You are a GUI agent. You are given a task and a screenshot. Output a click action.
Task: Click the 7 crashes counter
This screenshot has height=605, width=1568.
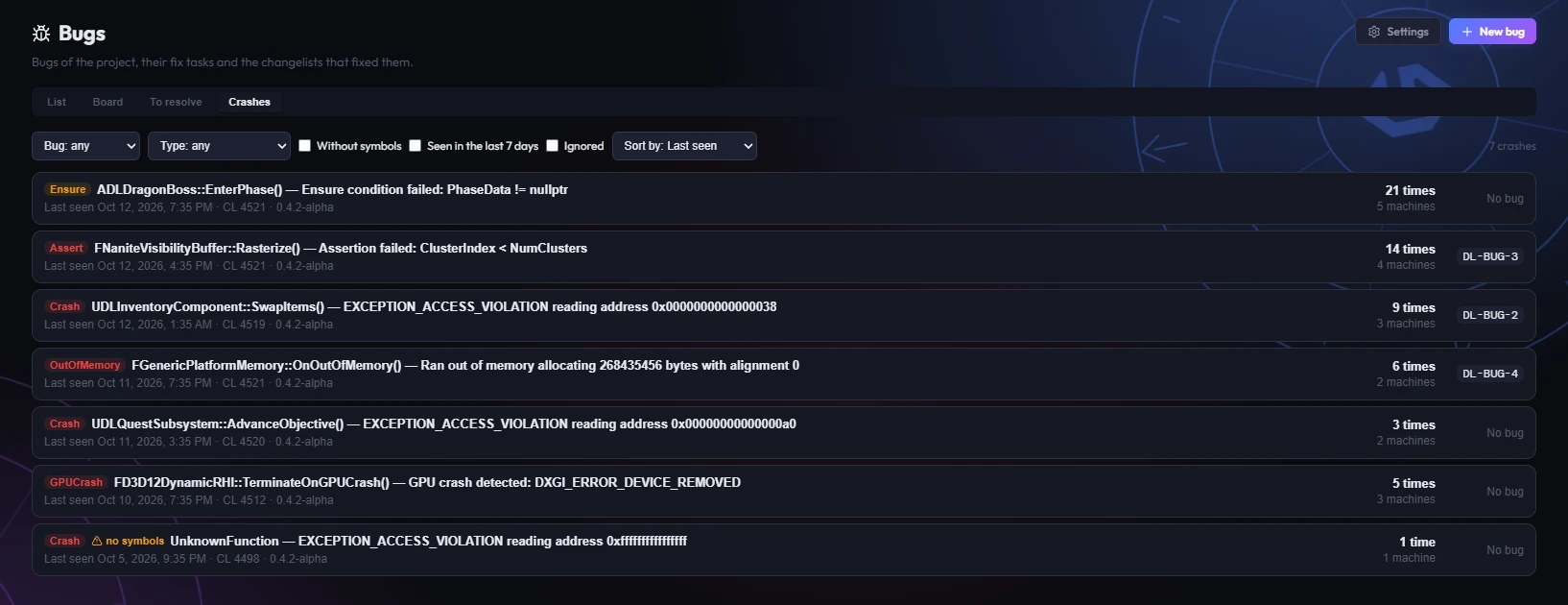pos(1512,146)
